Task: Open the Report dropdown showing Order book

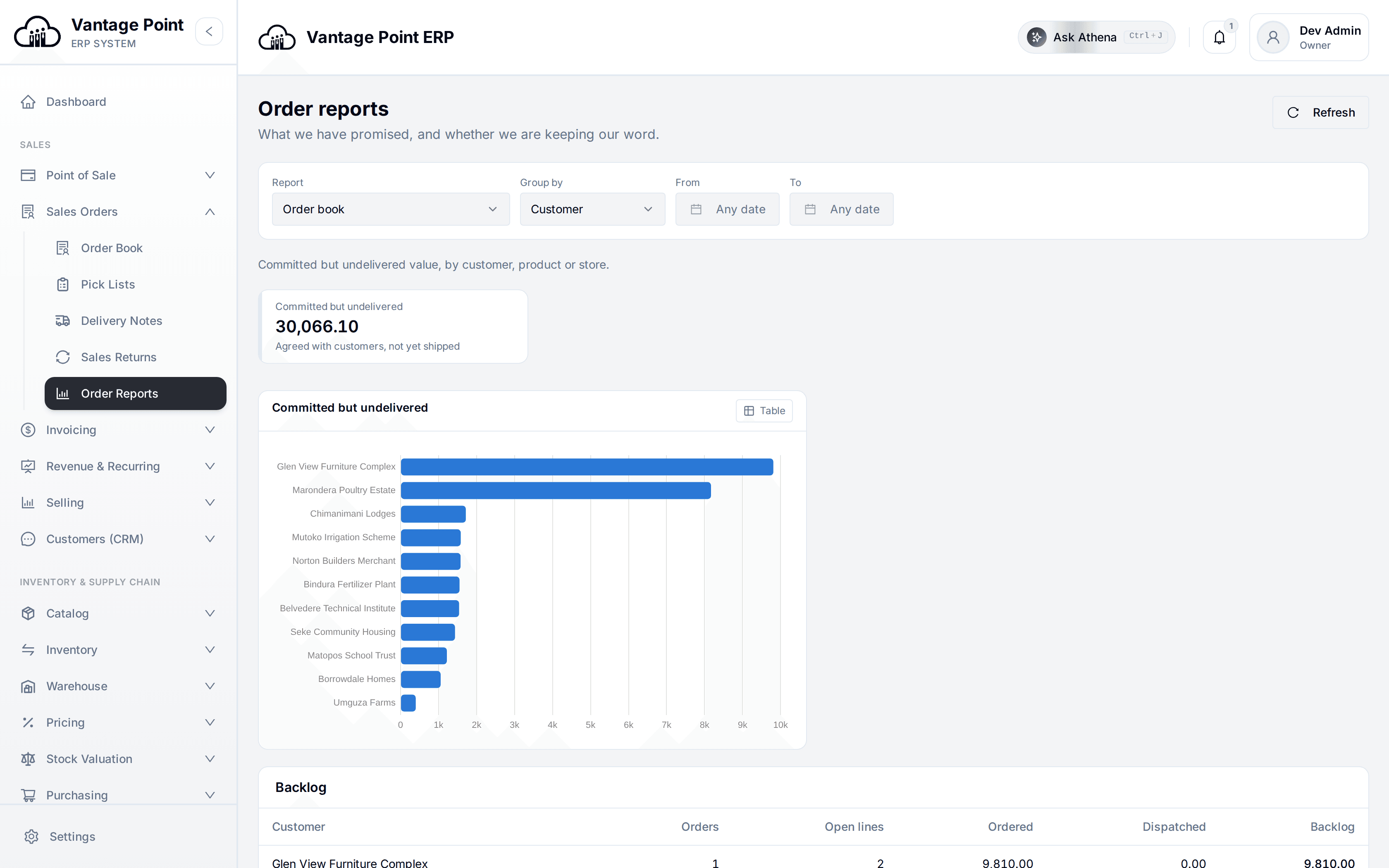Action: (391, 209)
